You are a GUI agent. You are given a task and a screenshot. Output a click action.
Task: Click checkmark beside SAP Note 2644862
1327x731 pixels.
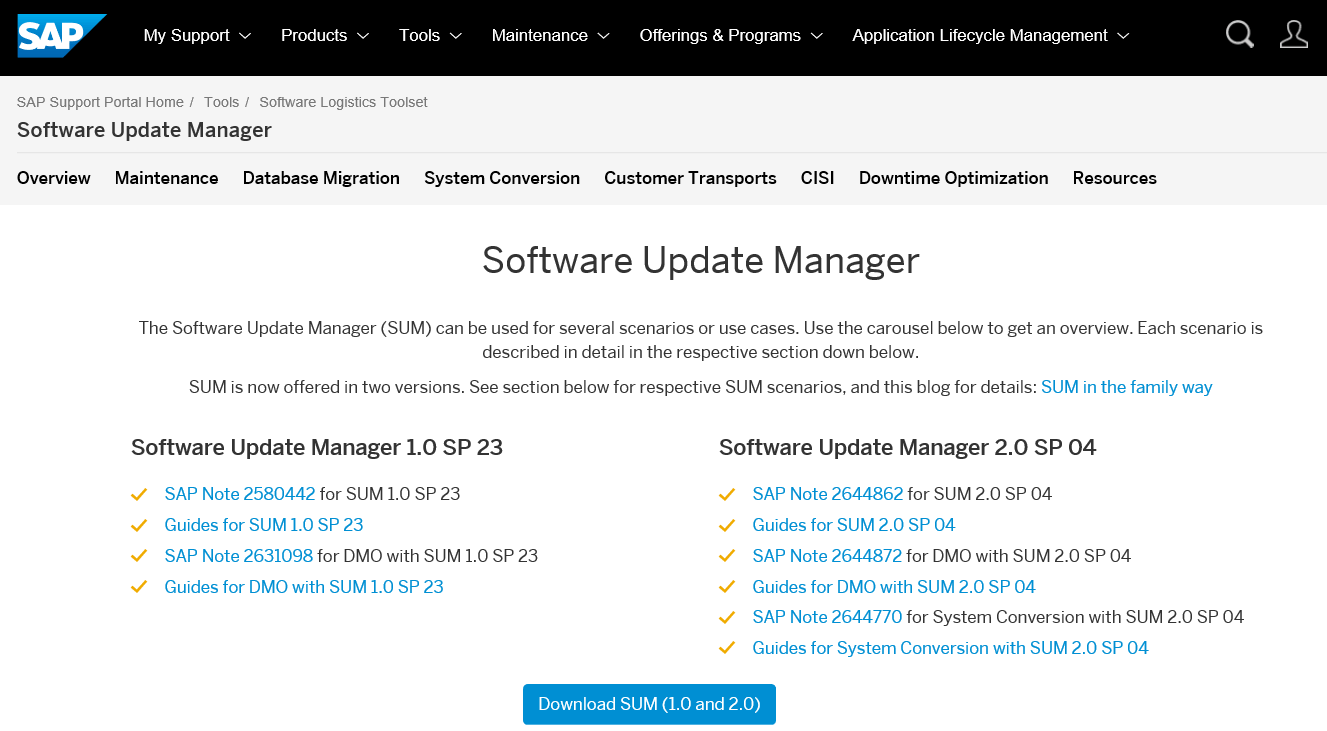point(727,494)
